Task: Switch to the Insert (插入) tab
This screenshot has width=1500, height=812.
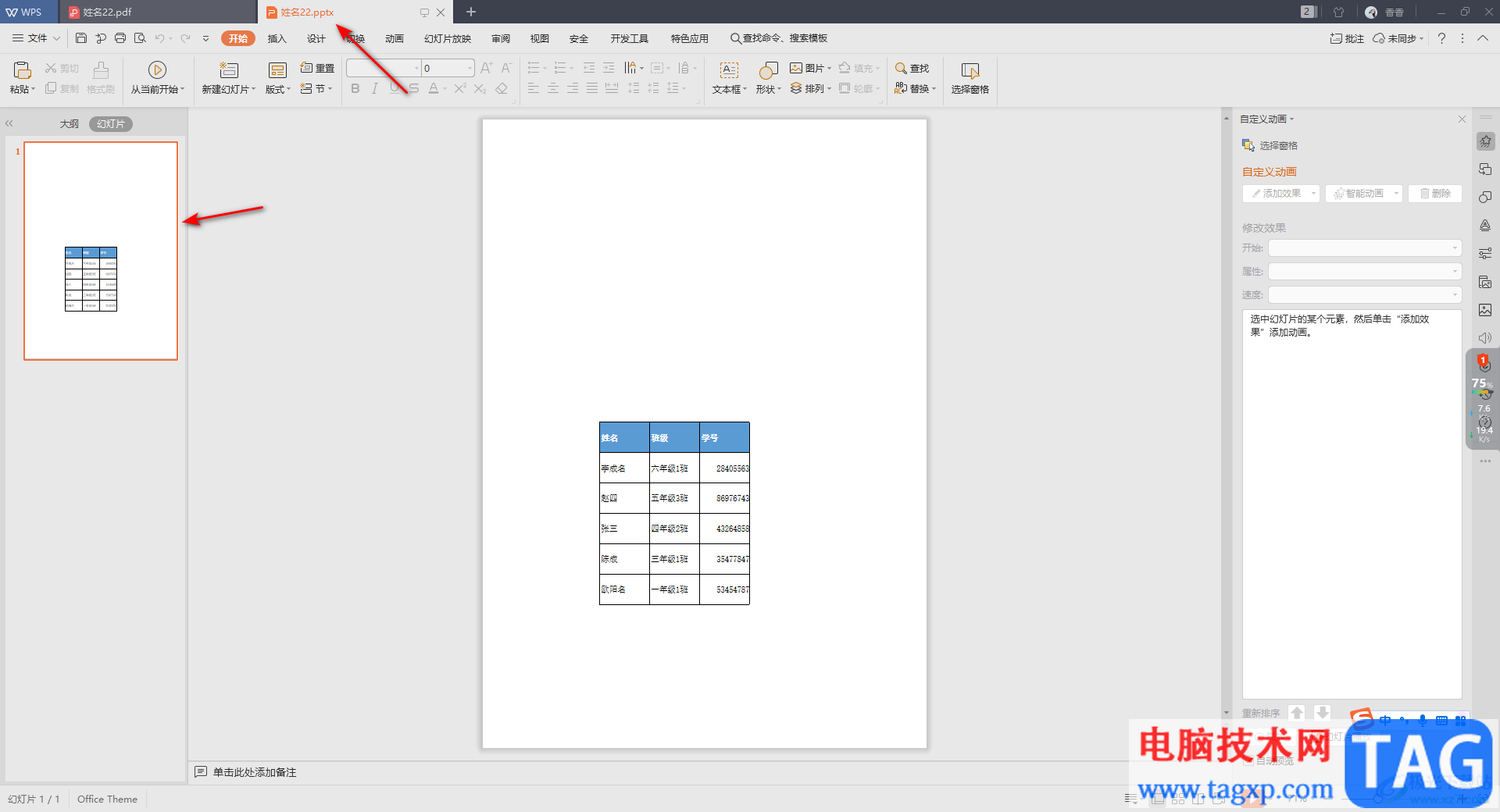Action: (x=277, y=38)
